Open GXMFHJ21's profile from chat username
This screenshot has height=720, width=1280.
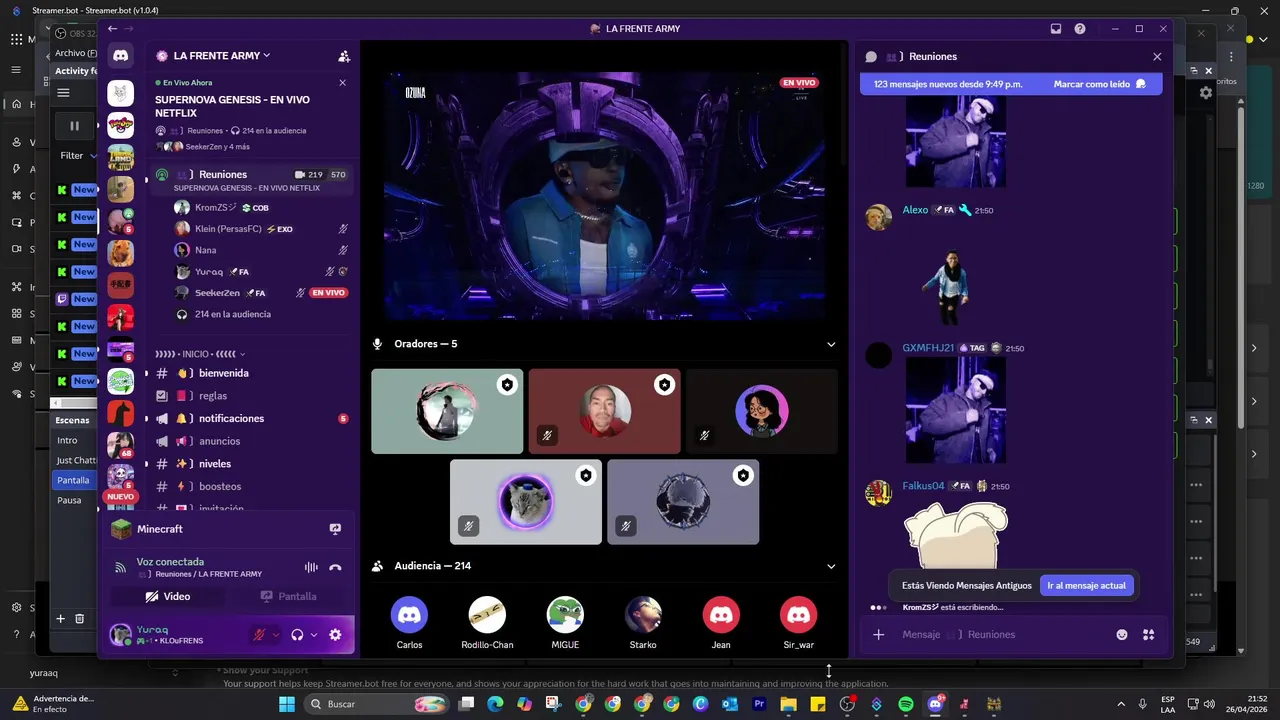tap(928, 348)
